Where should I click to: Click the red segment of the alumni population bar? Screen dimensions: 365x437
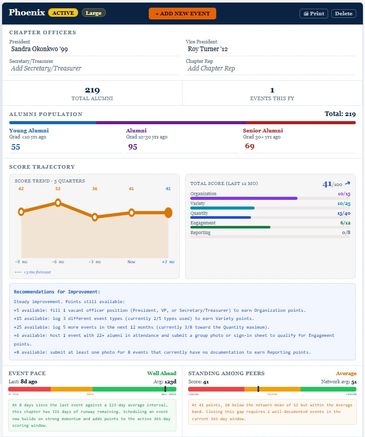[301, 123]
